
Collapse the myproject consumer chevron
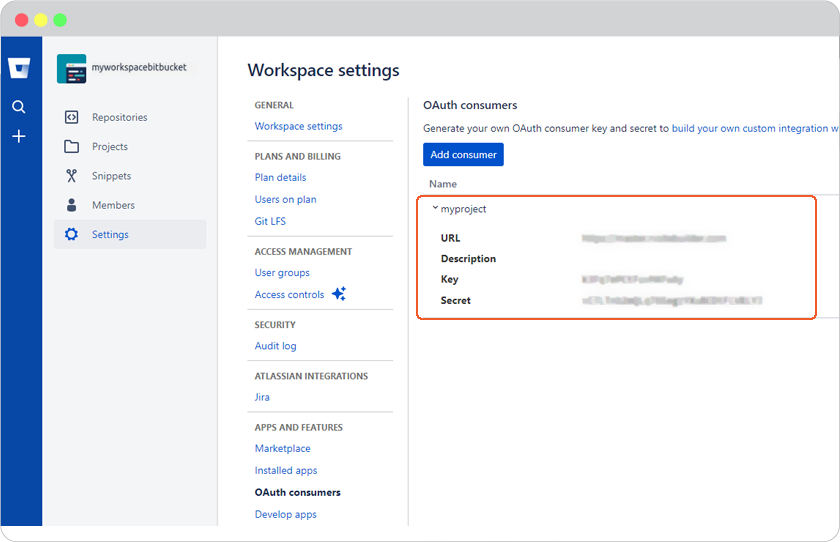tap(435, 208)
